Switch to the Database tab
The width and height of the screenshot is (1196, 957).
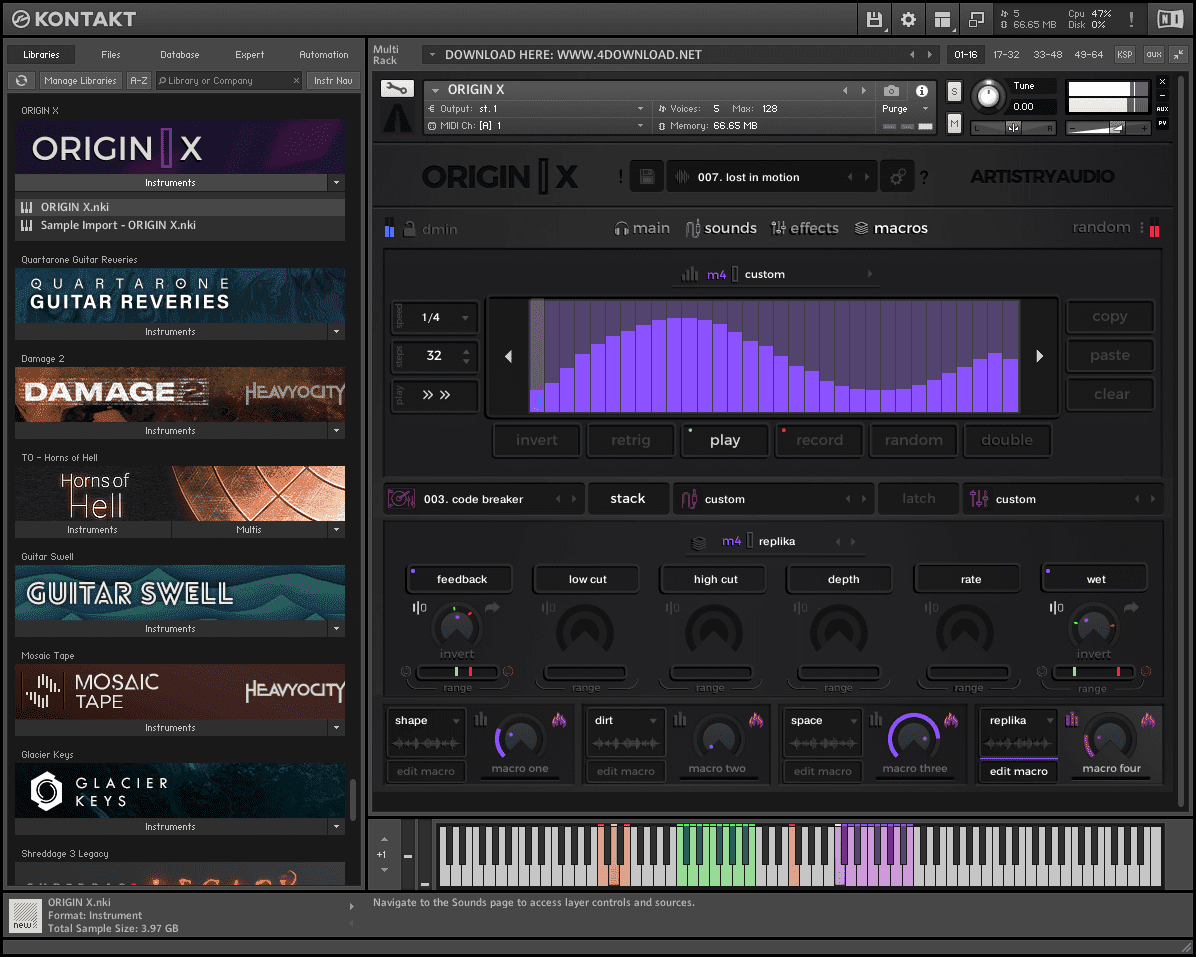[x=180, y=55]
